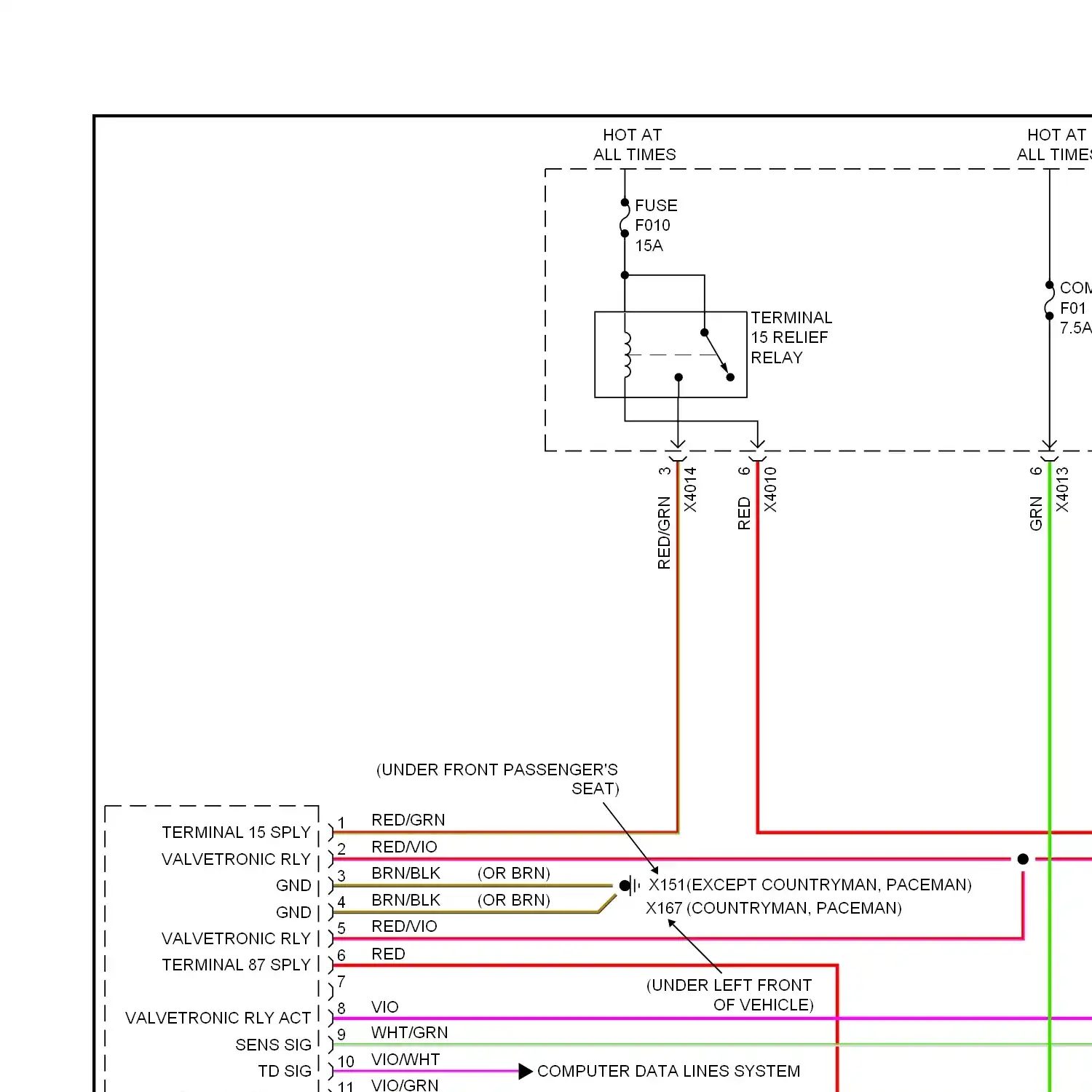
Task: Click the 7.5A fuse symbol at right
Action: [1049, 300]
